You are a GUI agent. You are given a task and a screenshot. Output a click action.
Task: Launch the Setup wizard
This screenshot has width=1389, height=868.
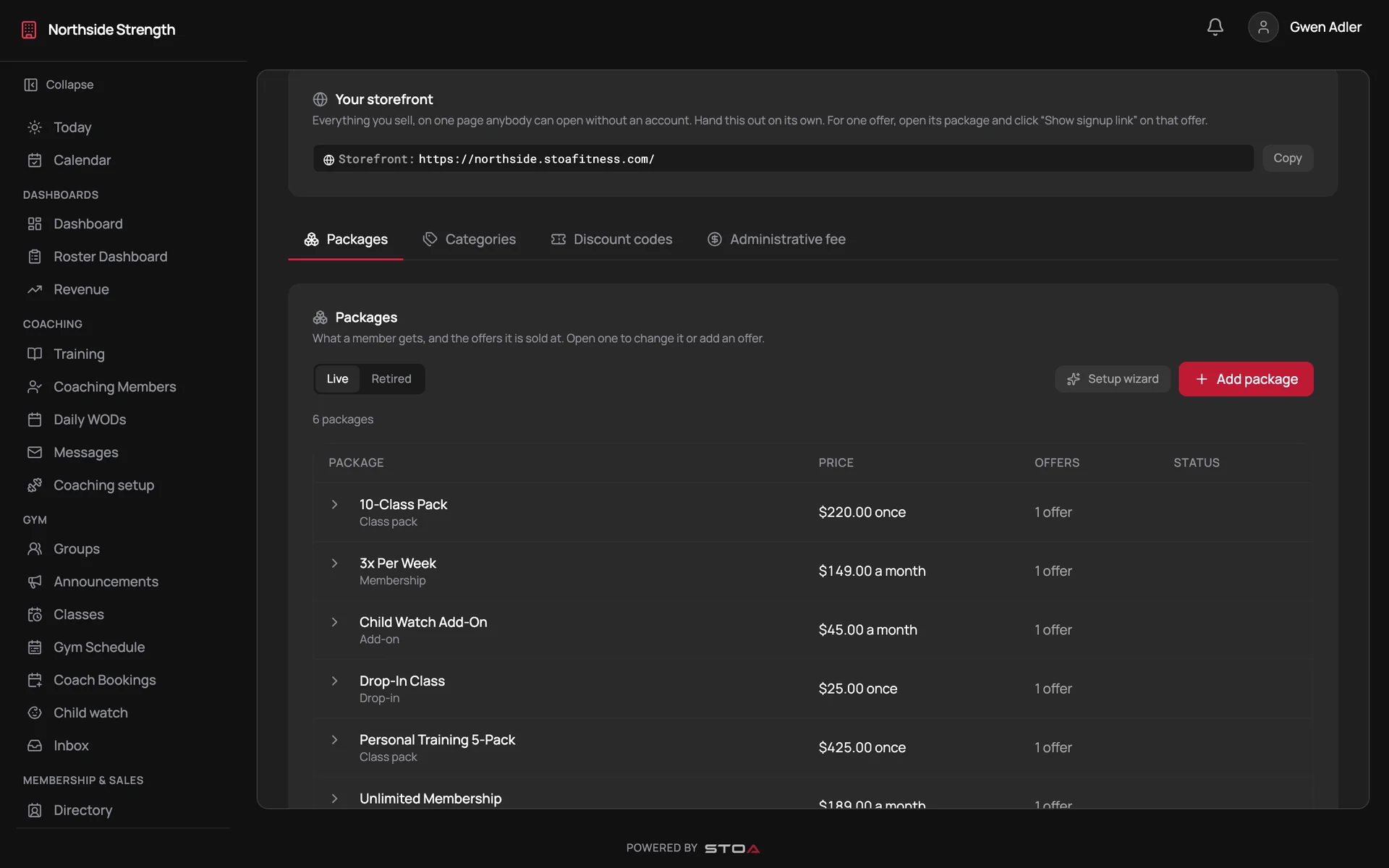[x=1113, y=379]
